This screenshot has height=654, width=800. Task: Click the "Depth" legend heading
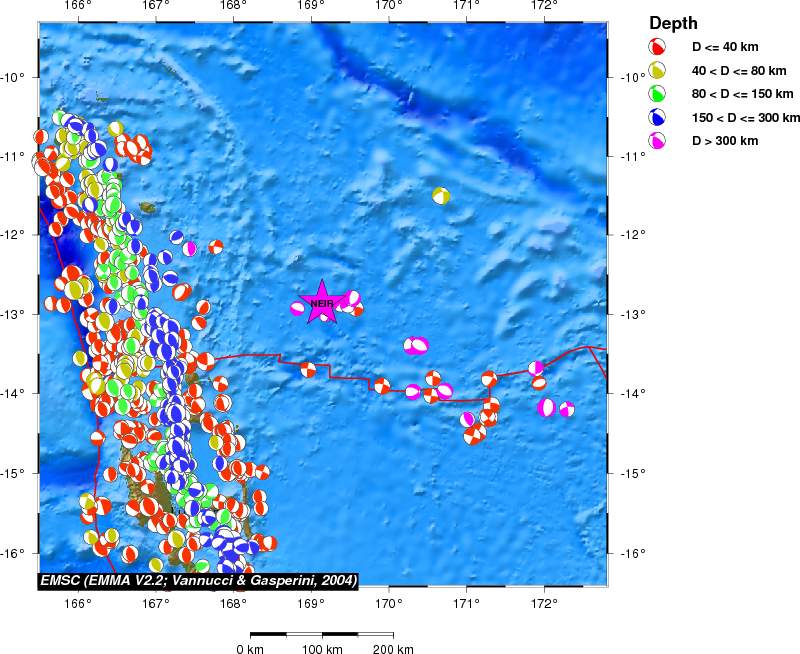point(673,23)
